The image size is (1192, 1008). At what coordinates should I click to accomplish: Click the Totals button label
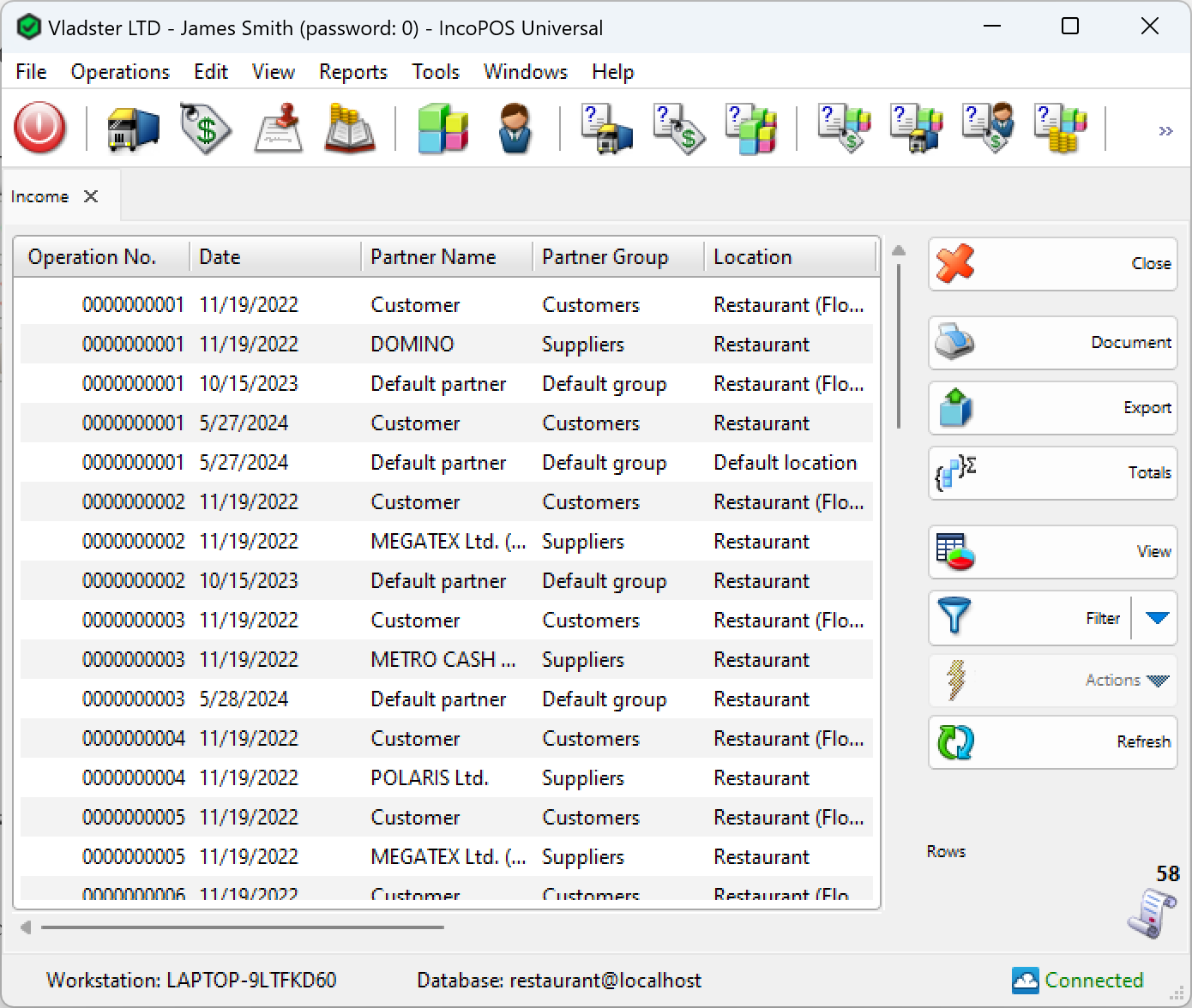[x=1150, y=472]
